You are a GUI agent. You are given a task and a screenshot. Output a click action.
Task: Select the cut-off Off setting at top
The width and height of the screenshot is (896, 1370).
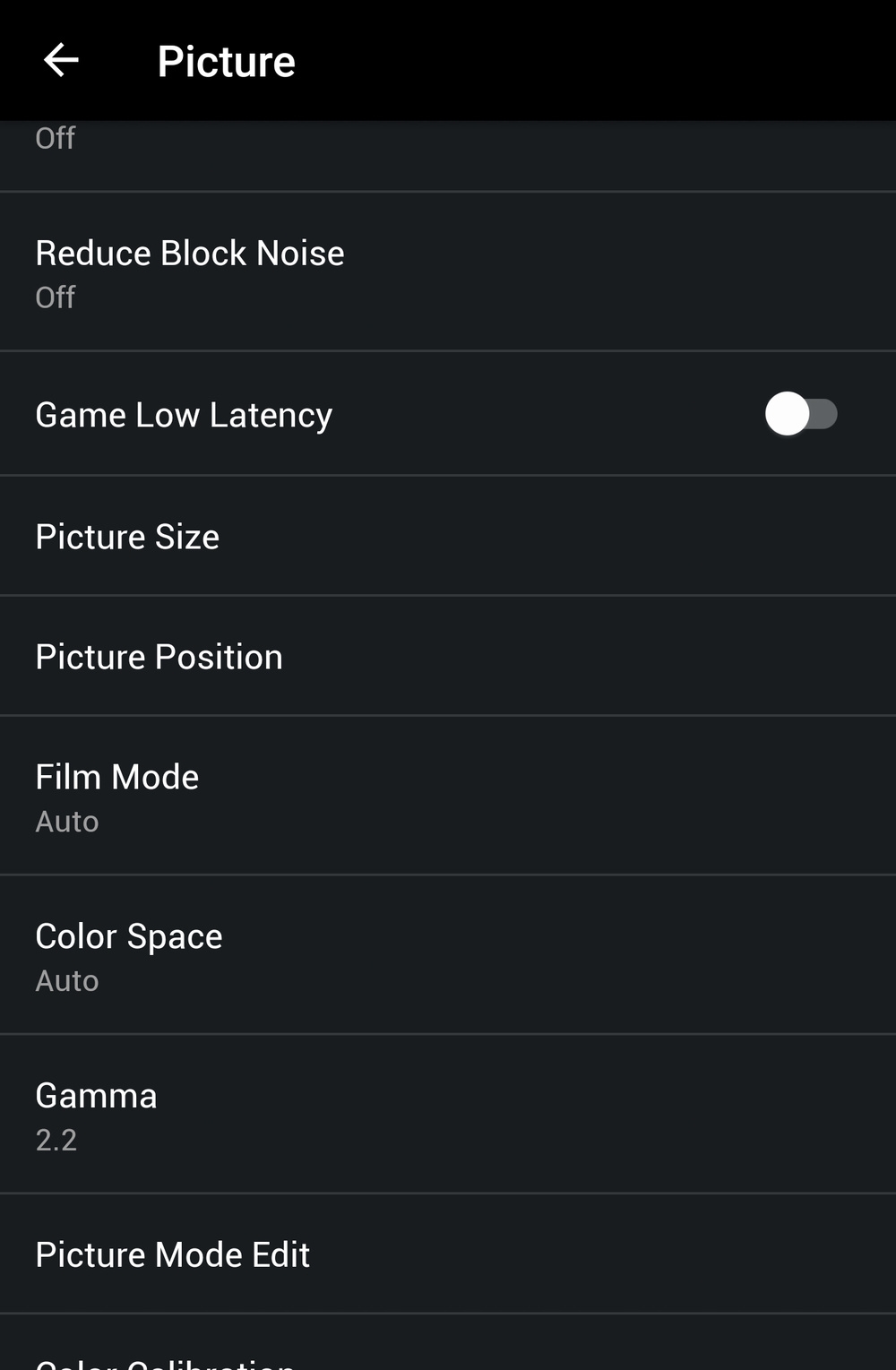(448, 156)
